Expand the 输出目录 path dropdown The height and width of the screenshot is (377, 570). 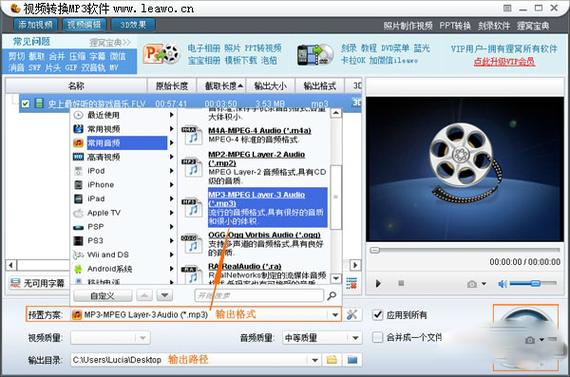click(x=315, y=360)
